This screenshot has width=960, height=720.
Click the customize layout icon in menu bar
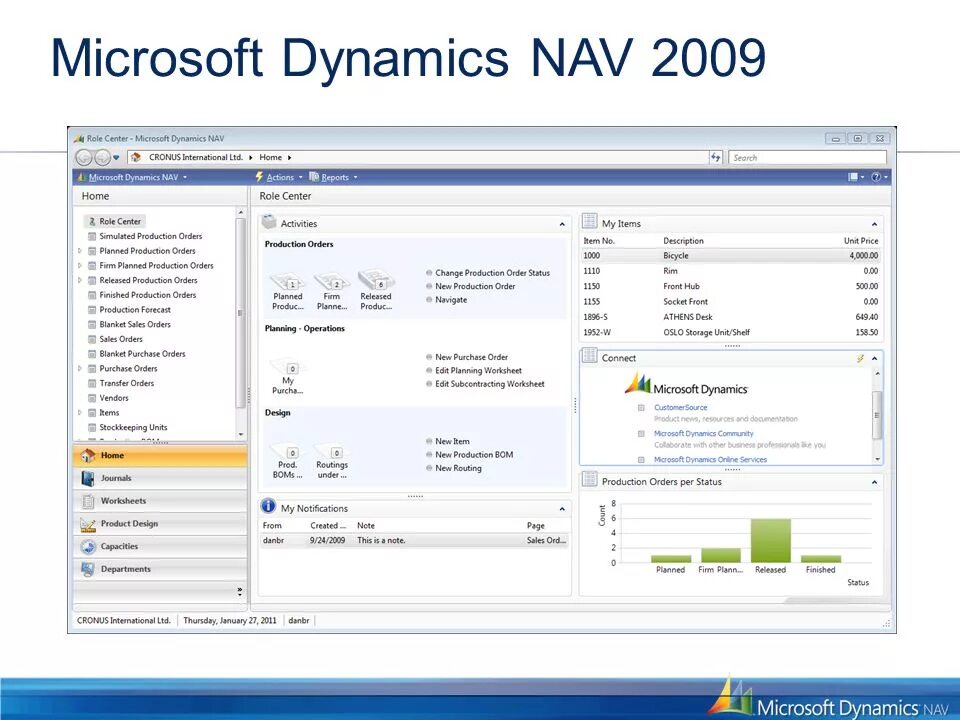point(852,177)
